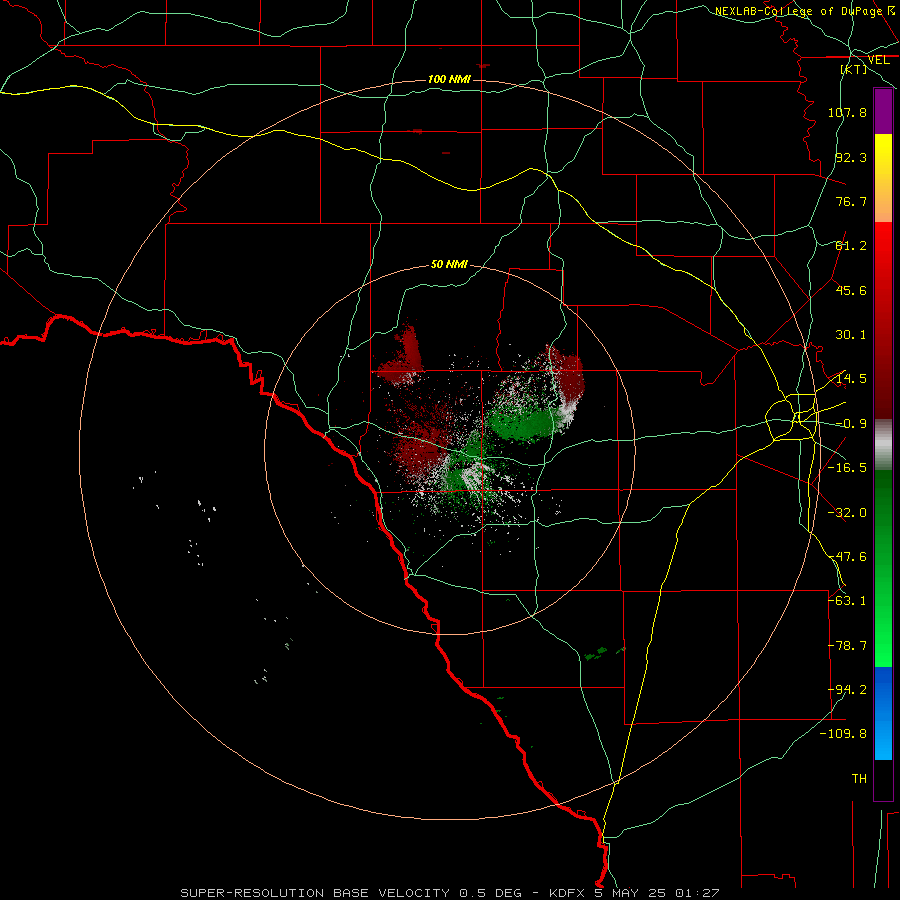Click the TH label at the scale bottom
Image resolution: width=900 pixels, height=900 pixels.
point(859,779)
